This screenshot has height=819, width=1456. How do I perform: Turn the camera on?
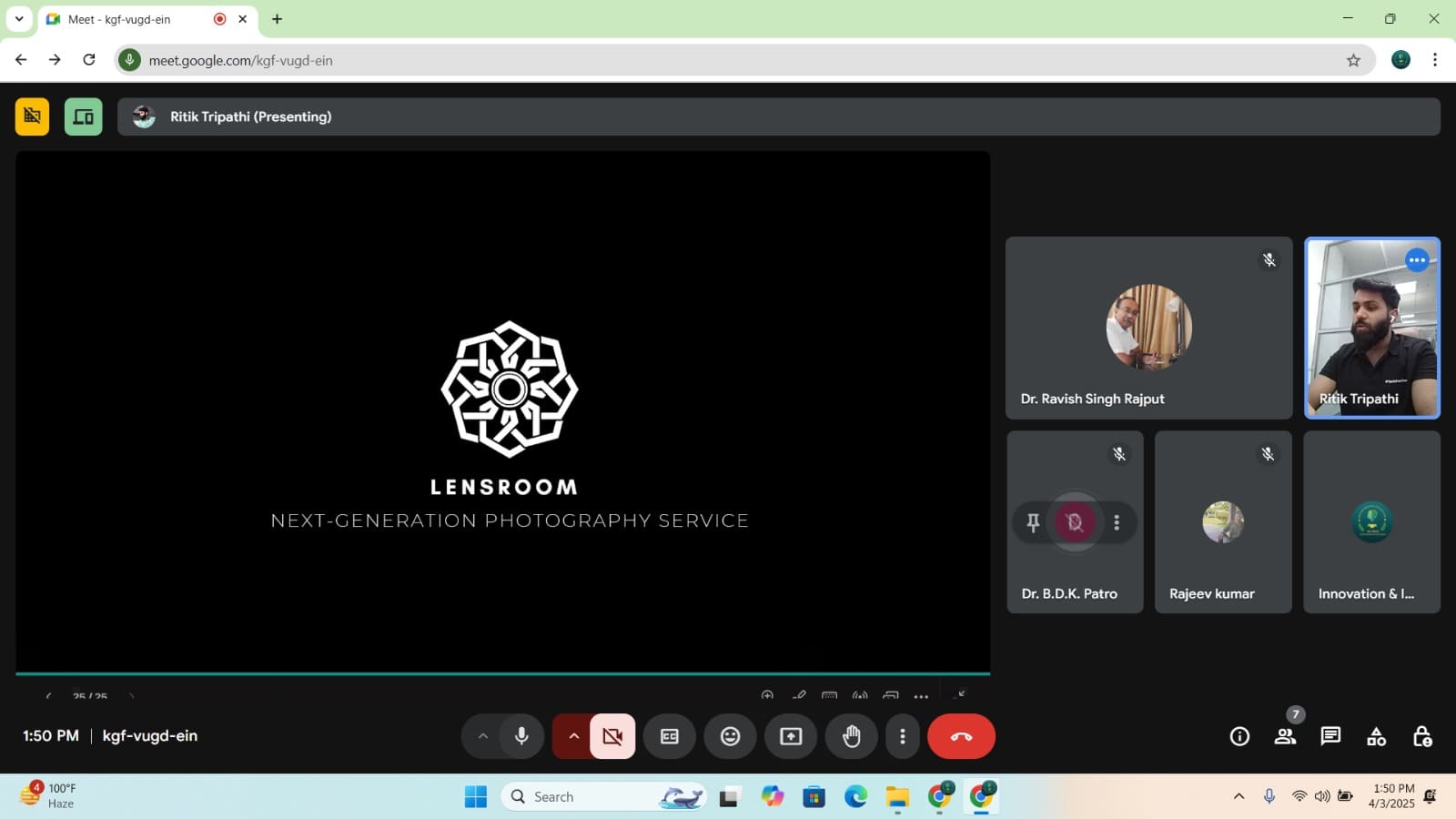point(612,736)
